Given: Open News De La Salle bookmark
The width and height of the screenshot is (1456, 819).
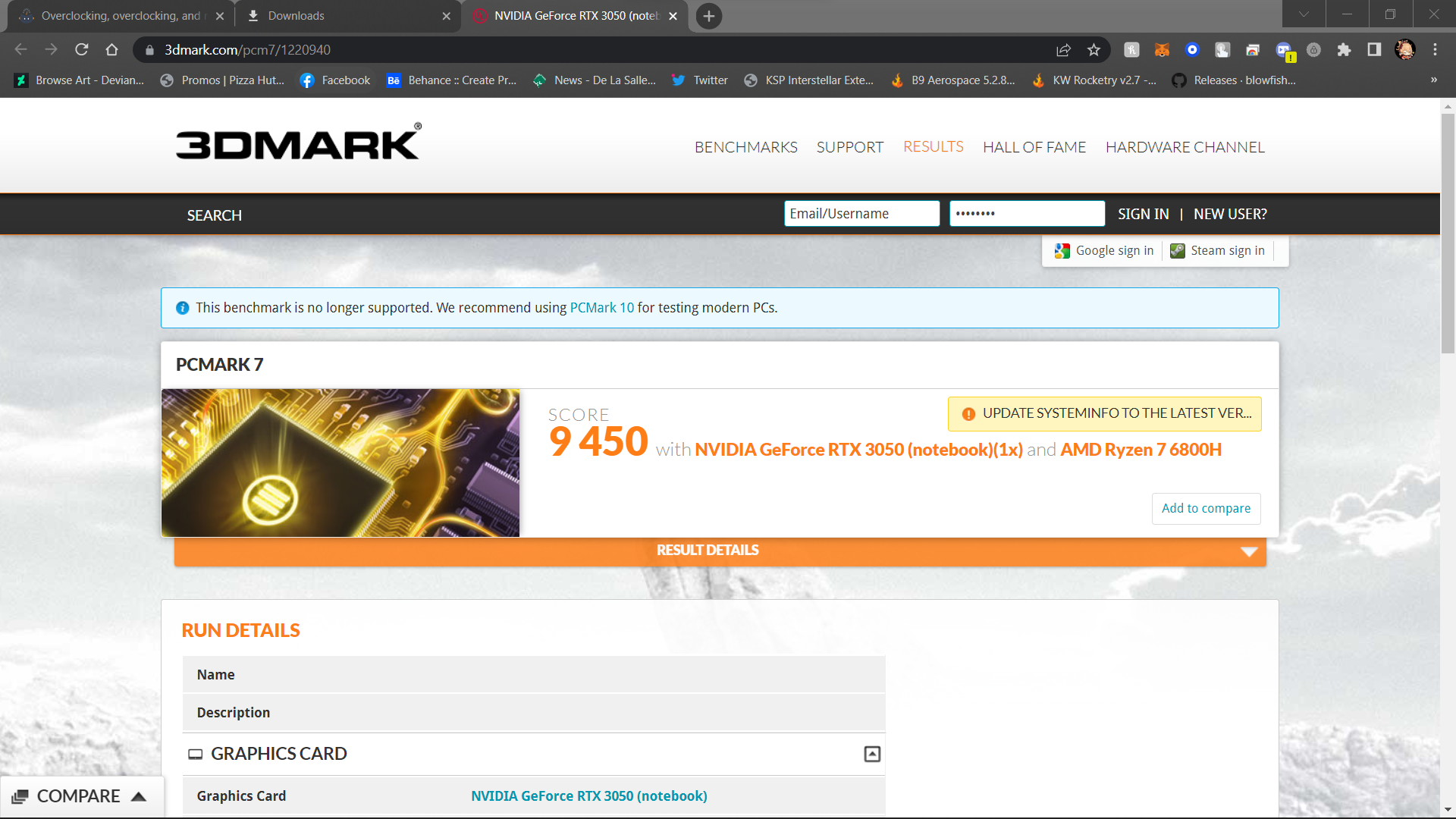Looking at the screenshot, I should 594,80.
